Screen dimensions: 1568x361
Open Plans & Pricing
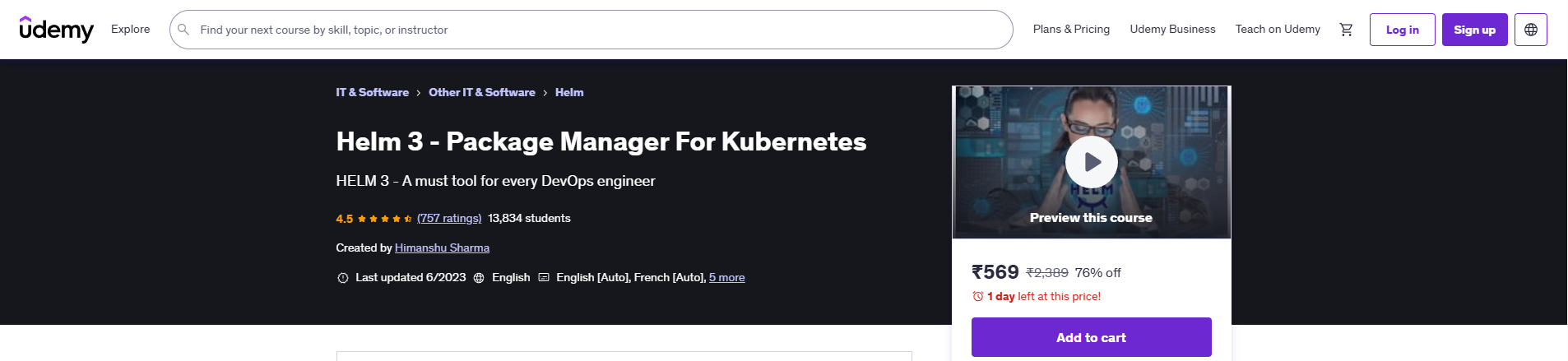1071,29
